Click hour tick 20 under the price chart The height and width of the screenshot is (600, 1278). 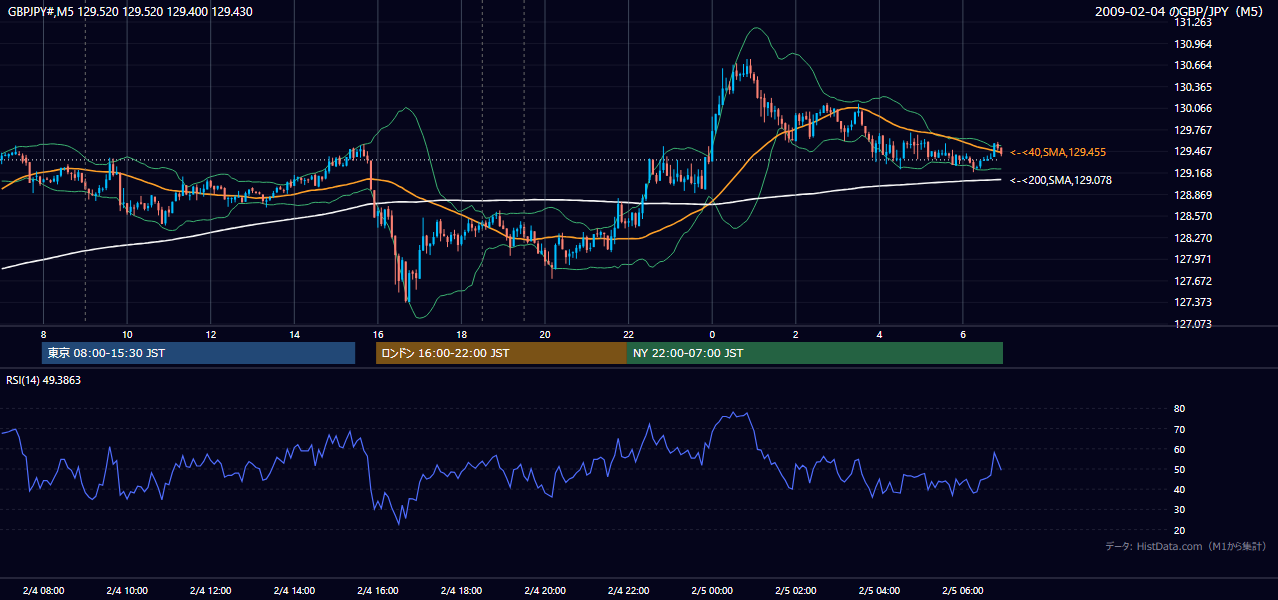[x=545, y=334]
